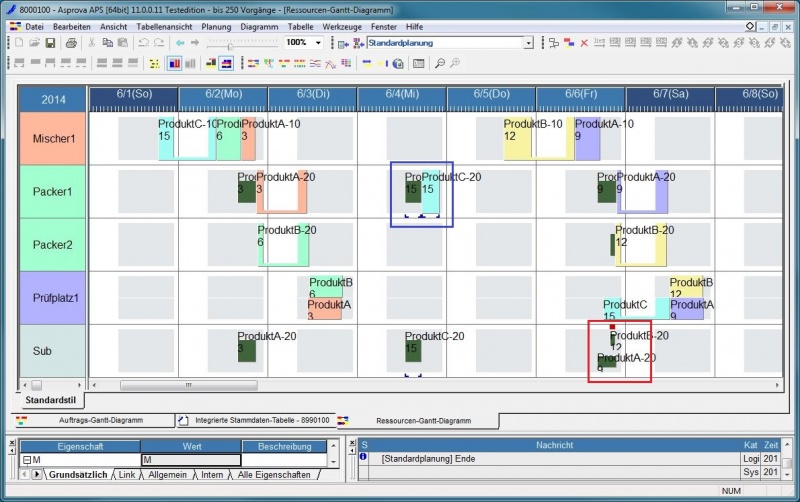The image size is (800, 502).
Task: Click the Open folder icon
Action: click(x=34, y=43)
